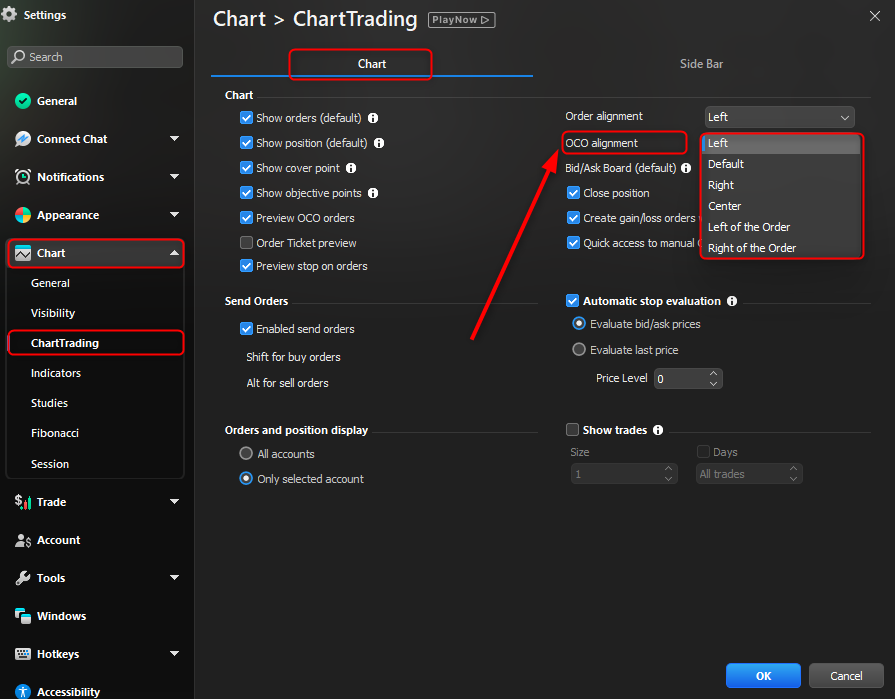Expand the Appearance section arrow
The image size is (895, 699).
[175, 215]
